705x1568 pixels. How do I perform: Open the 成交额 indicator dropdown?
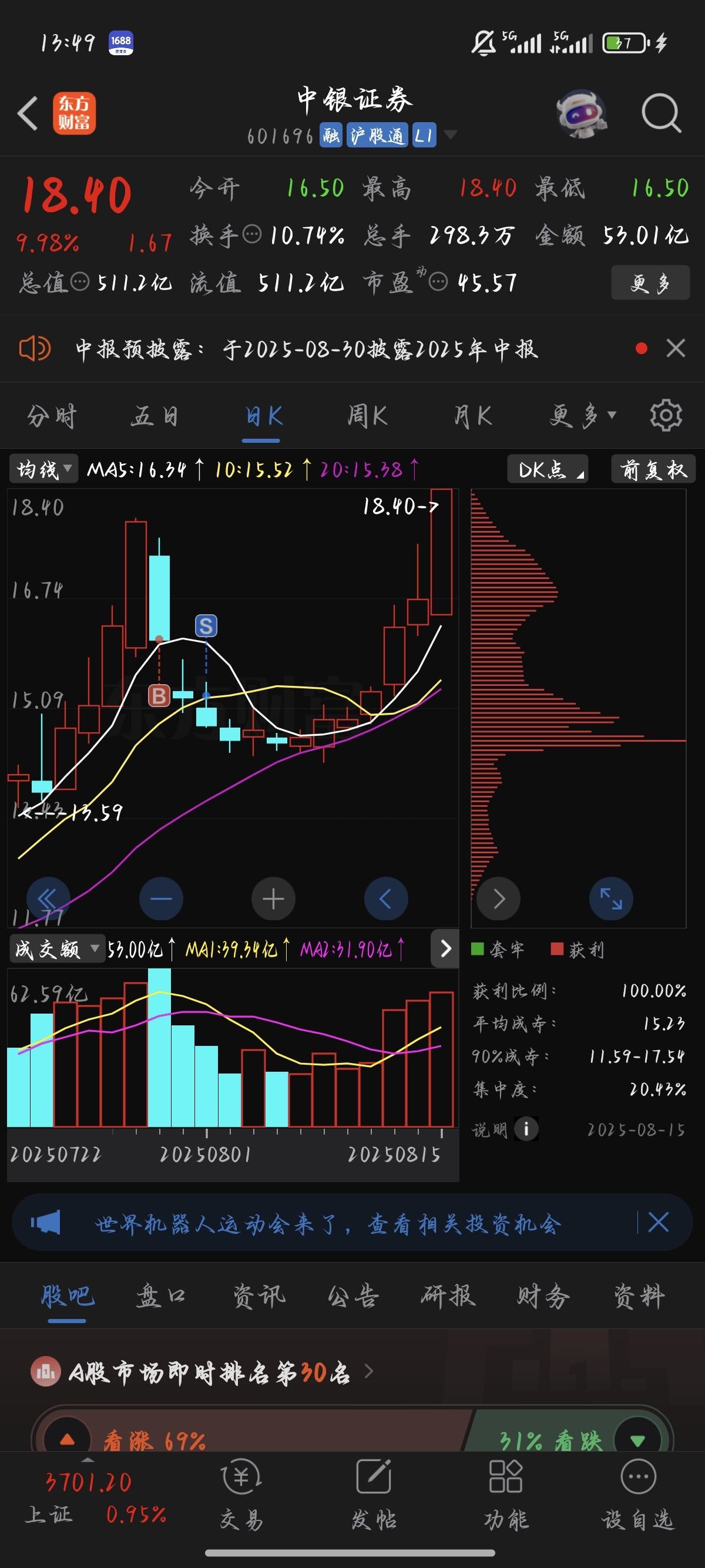pos(56,949)
